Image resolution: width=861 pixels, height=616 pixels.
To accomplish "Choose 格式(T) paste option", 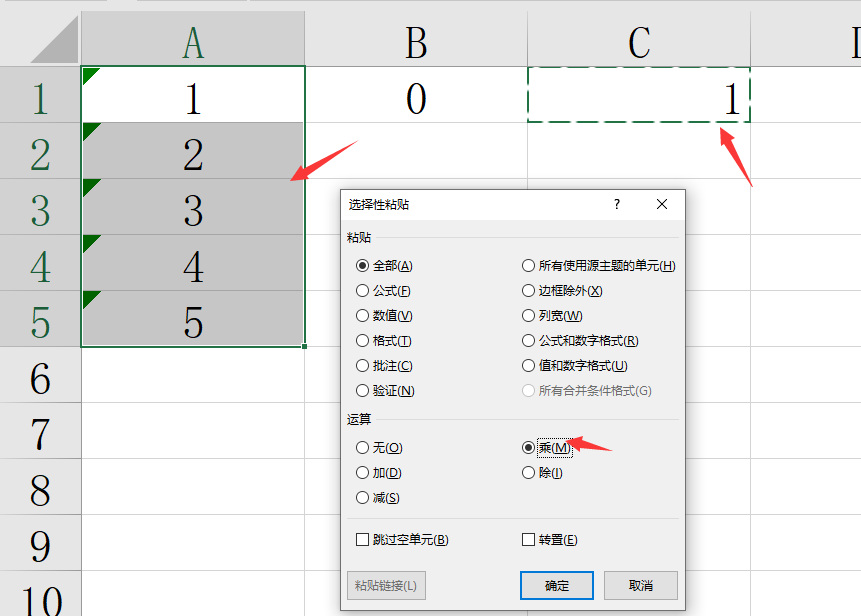I will (x=383, y=341).
